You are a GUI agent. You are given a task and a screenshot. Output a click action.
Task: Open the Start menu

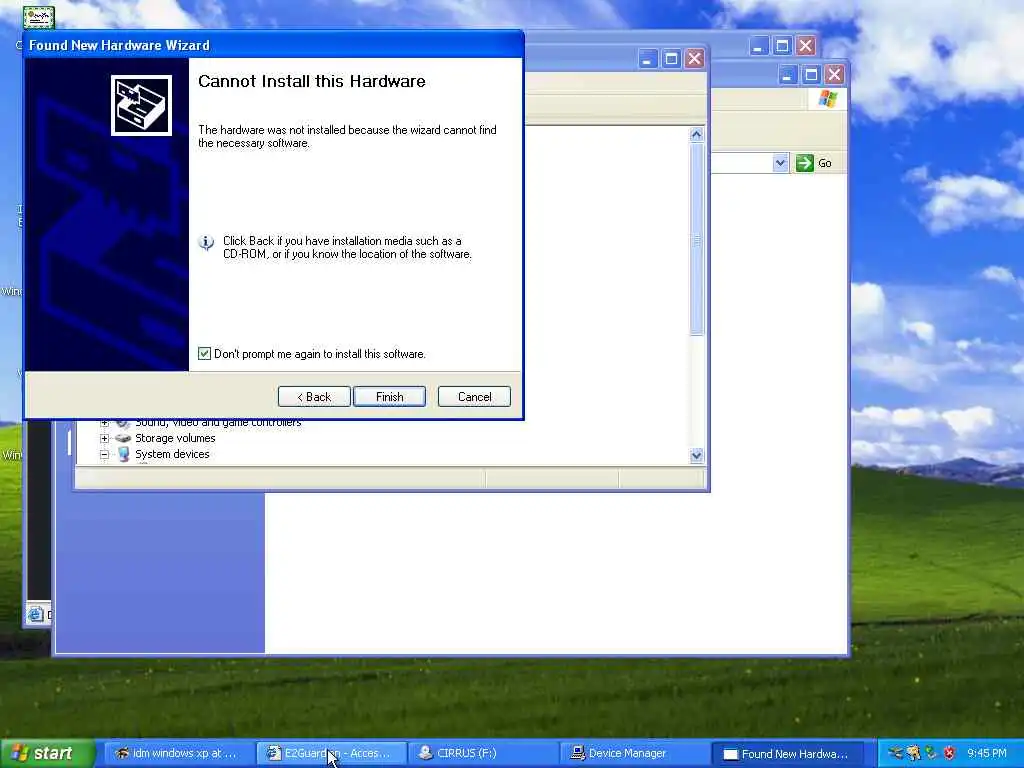point(47,754)
